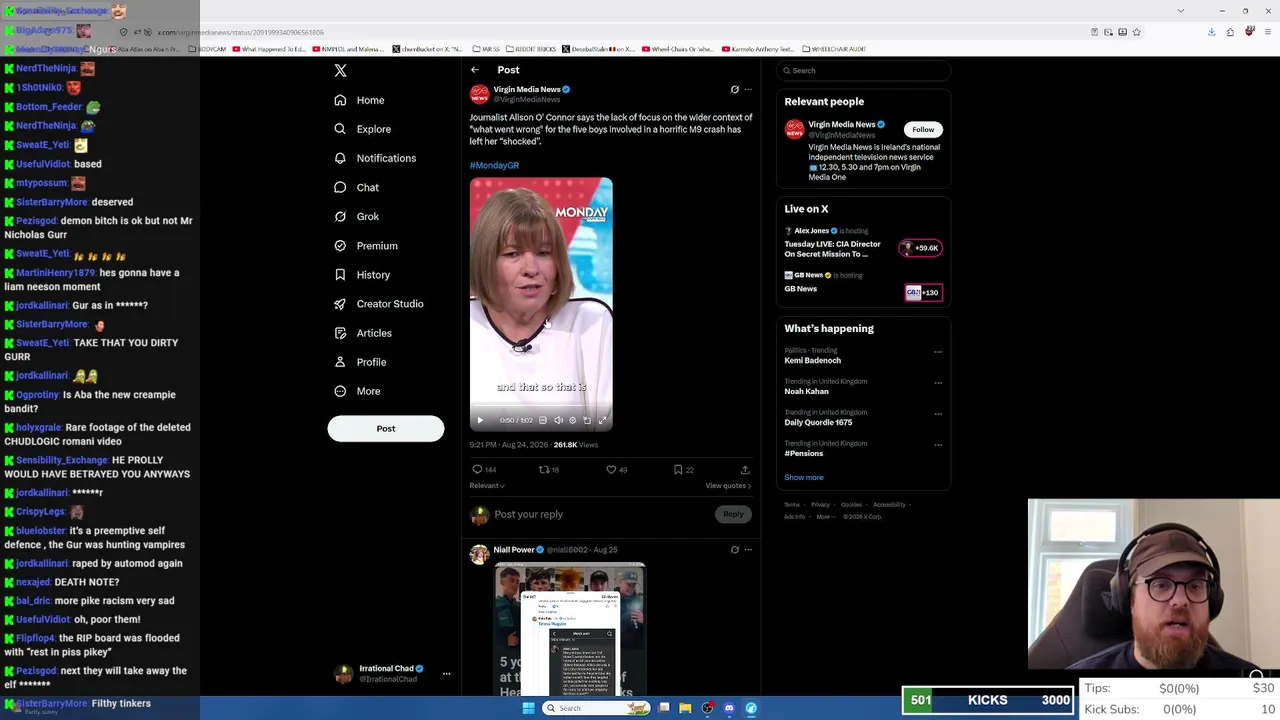Go to Home in X sidebar
1280x720 pixels.
pyautogui.click(x=359, y=100)
